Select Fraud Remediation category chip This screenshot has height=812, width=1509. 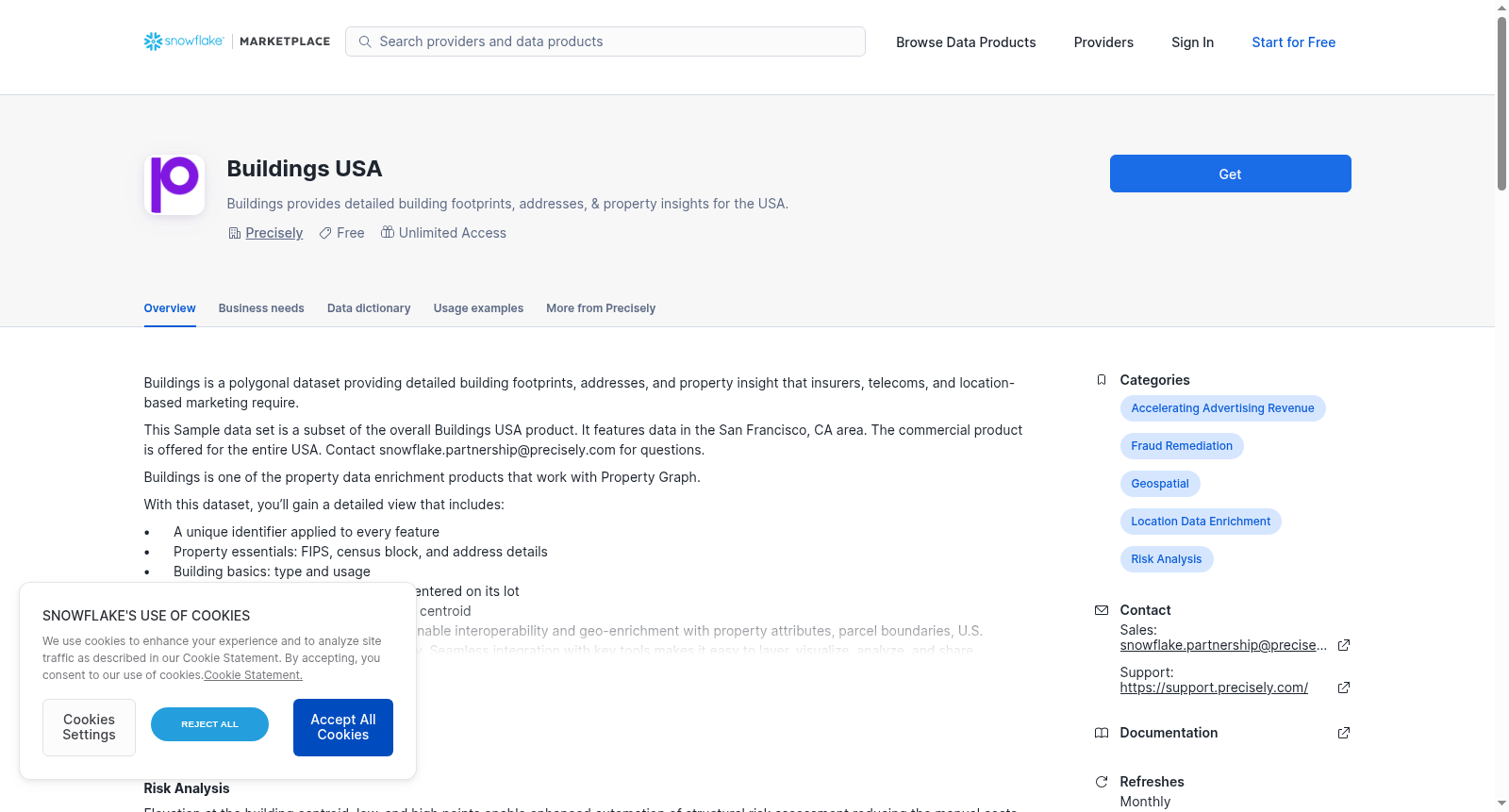pyautogui.click(x=1182, y=446)
